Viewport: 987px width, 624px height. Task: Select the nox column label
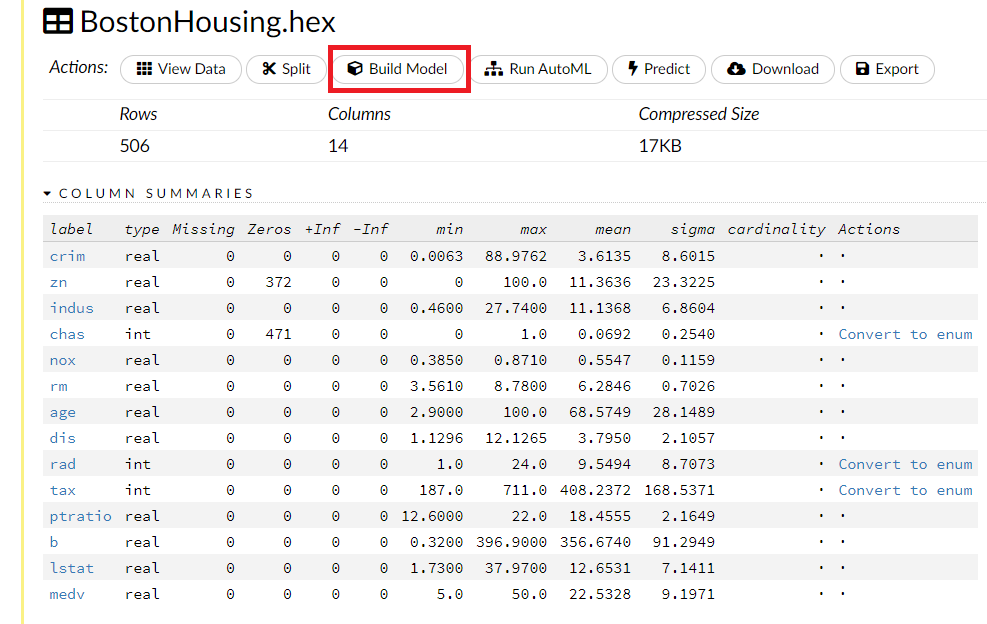coord(62,360)
